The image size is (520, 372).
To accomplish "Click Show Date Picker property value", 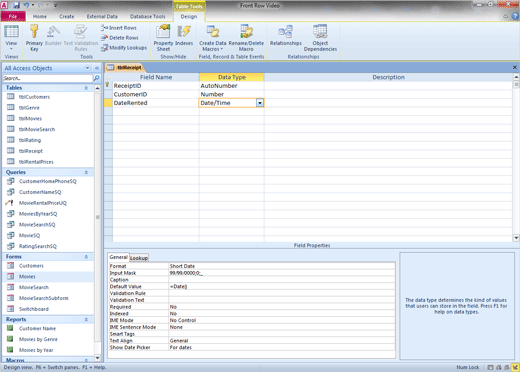I will [x=282, y=347].
